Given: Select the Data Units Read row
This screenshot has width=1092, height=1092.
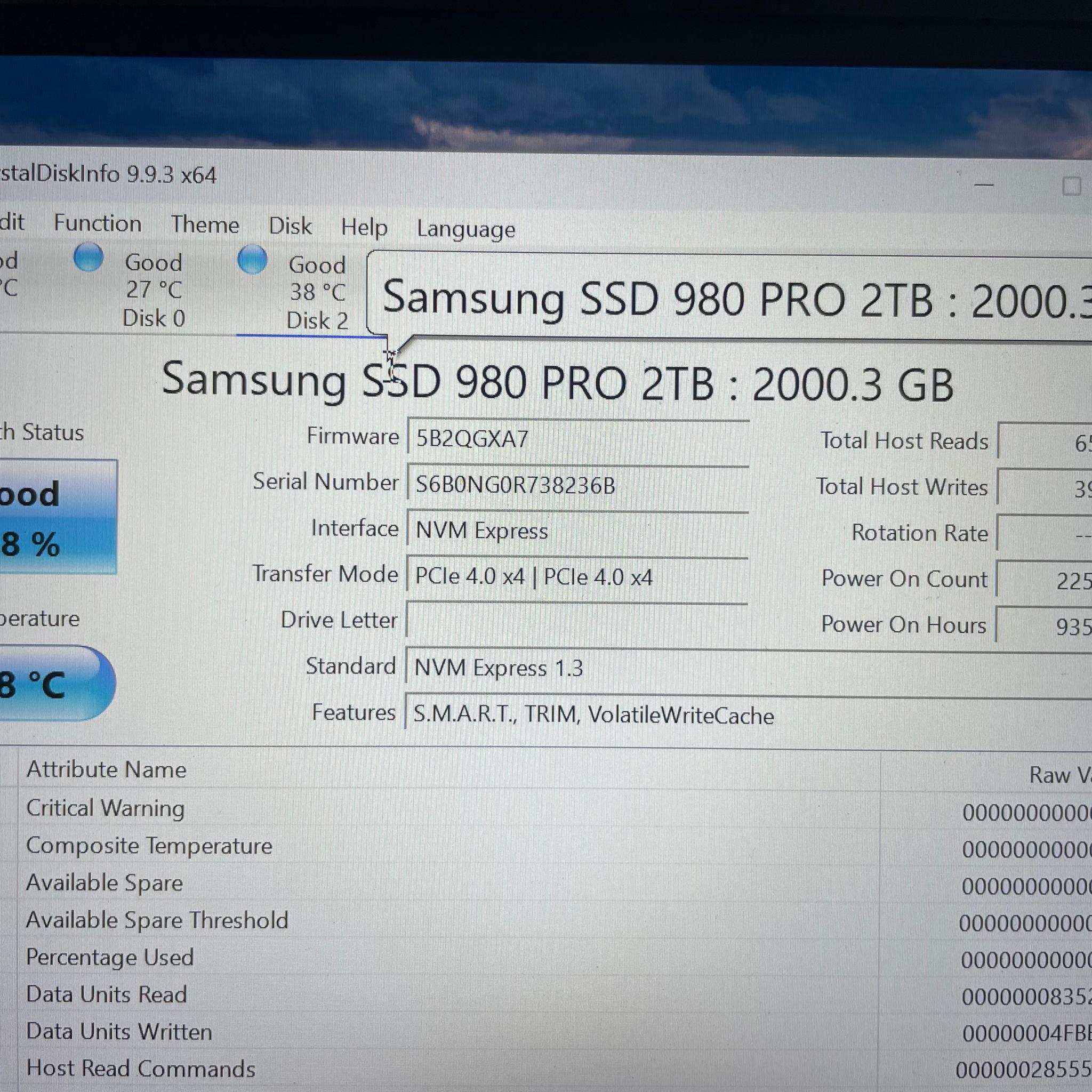Looking at the screenshot, I should [546, 995].
